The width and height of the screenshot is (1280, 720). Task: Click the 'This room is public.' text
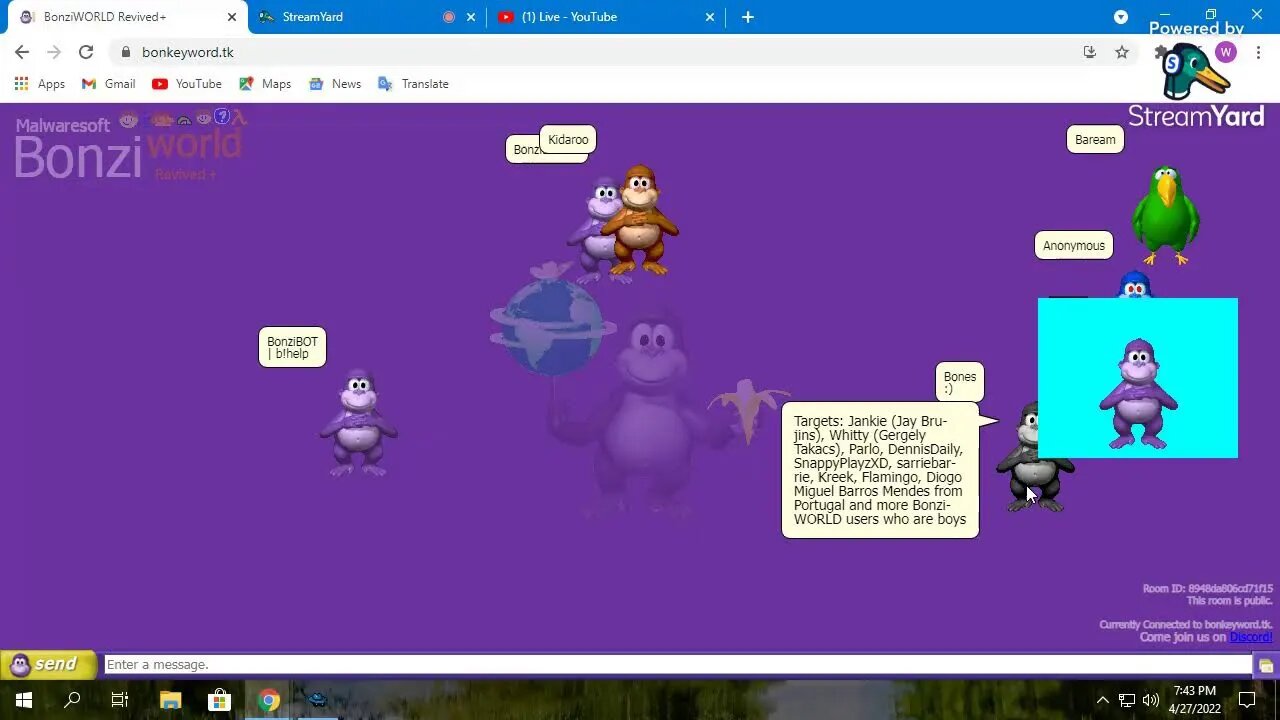coord(1230,601)
